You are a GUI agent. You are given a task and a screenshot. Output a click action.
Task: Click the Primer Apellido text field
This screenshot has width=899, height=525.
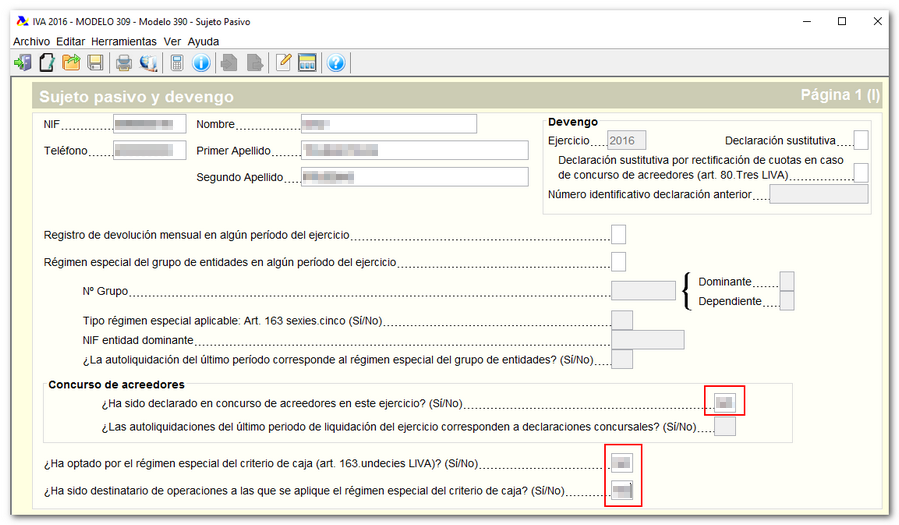tap(414, 151)
